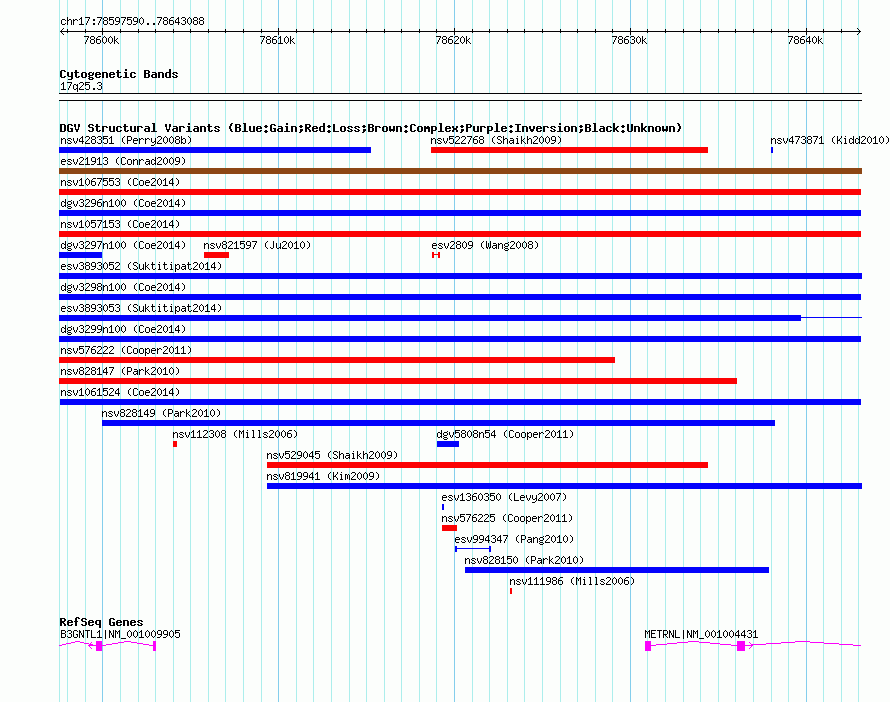
Task: Open the nsv1061524 (Coe2014) blue bar
Action: pos(460,402)
